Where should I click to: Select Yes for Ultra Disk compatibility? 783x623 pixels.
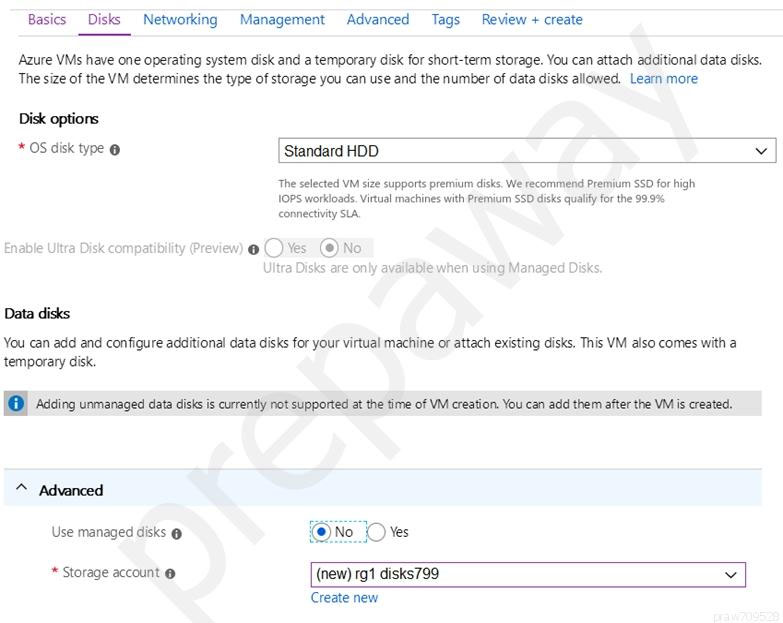point(274,248)
